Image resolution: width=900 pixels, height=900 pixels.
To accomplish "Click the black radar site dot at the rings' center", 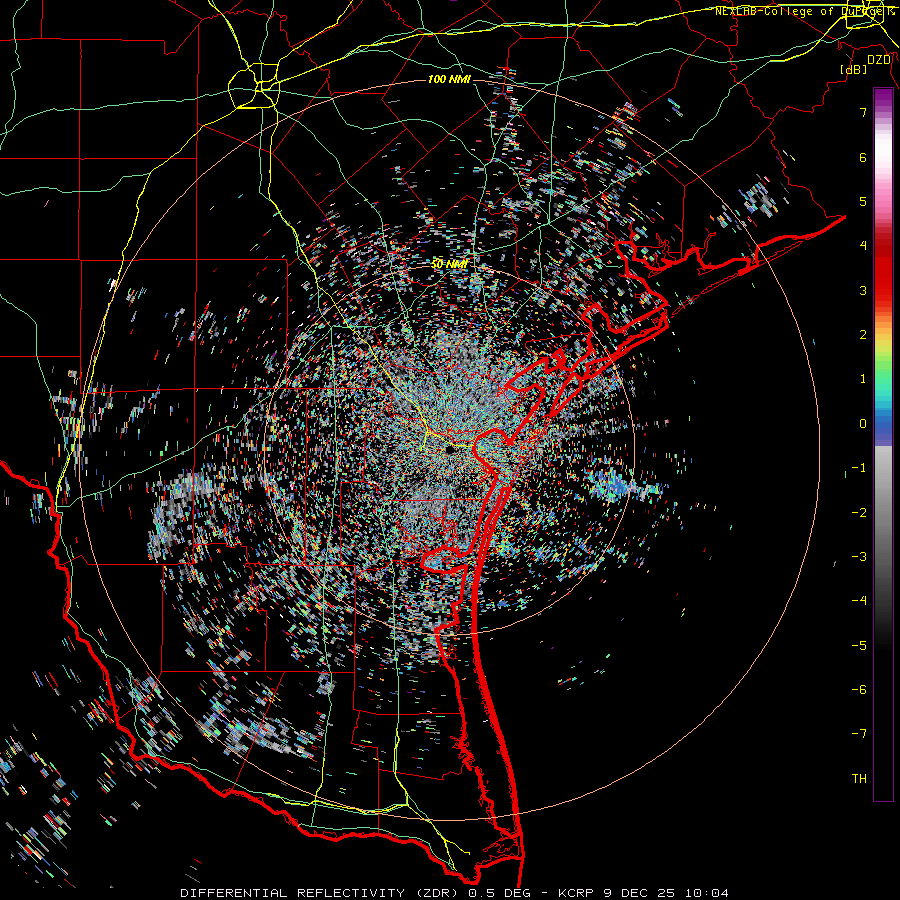I will pos(451,449).
